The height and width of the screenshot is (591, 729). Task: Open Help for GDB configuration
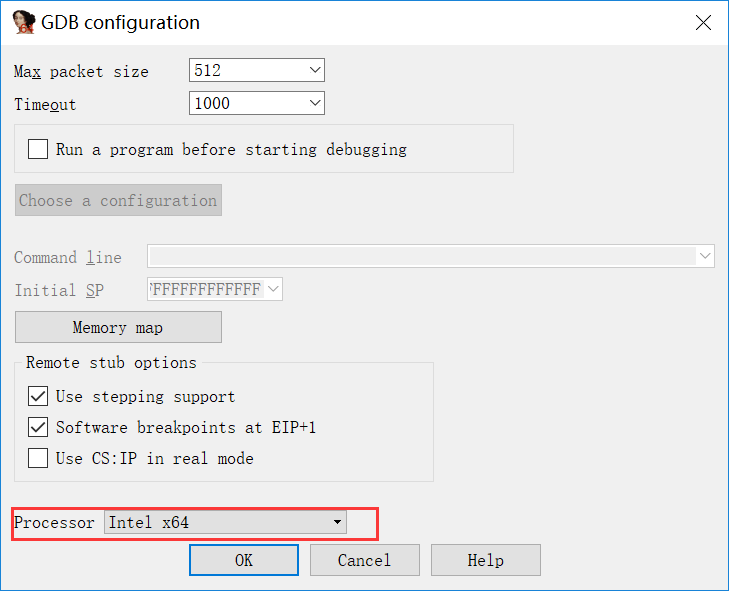pyautogui.click(x=485, y=560)
